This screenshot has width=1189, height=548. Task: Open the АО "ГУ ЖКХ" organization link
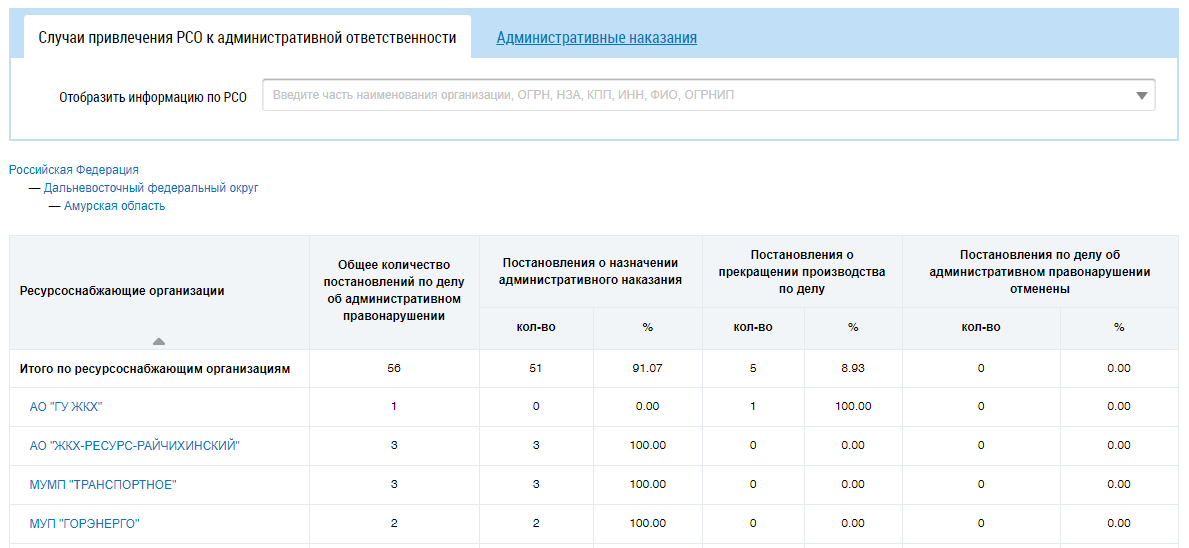click(66, 407)
